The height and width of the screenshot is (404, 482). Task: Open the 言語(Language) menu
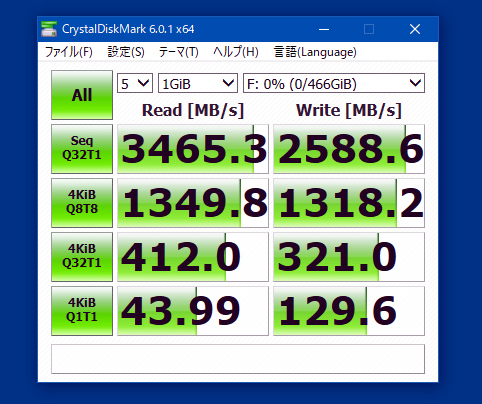click(x=315, y=52)
